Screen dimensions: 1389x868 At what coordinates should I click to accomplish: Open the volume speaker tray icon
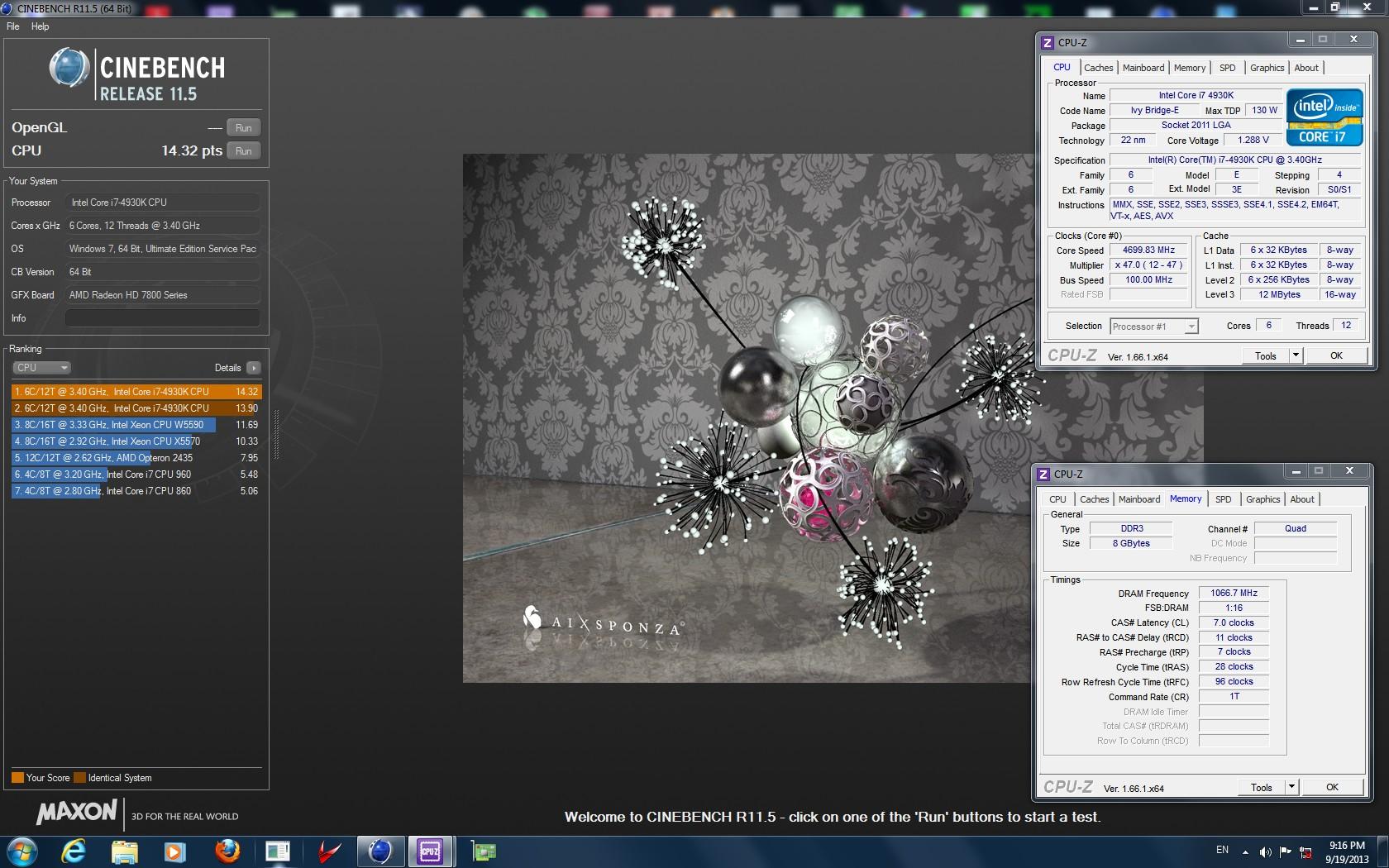pos(1265,851)
